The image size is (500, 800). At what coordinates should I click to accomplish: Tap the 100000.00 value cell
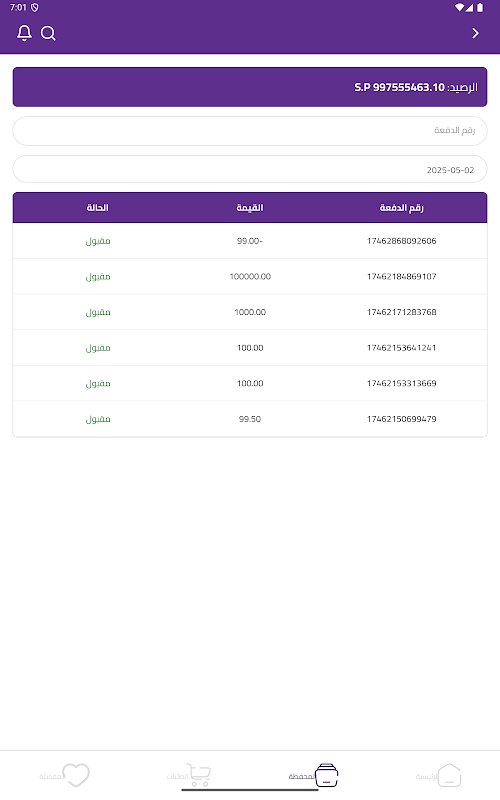pyautogui.click(x=250, y=277)
